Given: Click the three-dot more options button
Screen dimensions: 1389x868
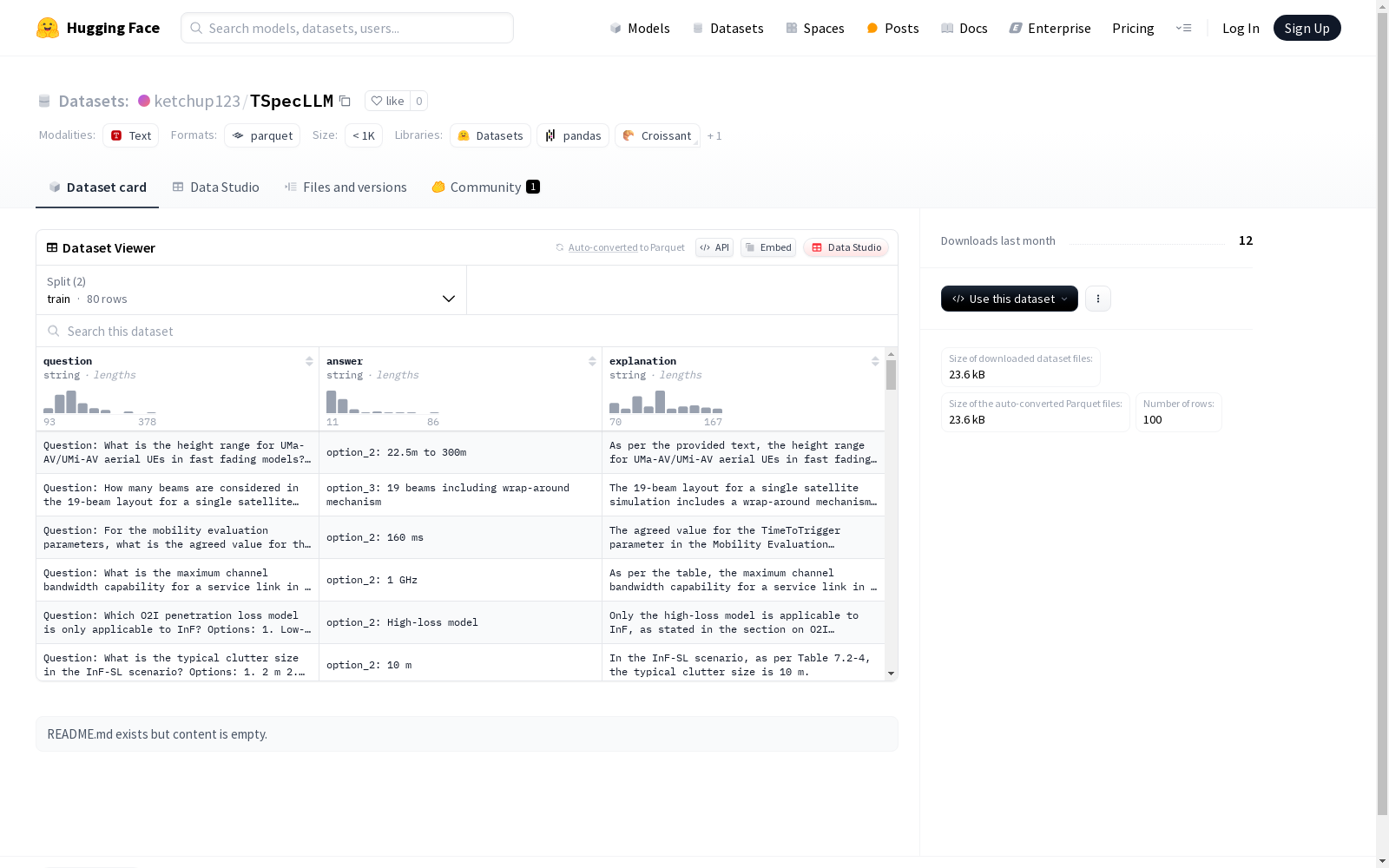Looking at the screenshot, I should pos(1098,299).
